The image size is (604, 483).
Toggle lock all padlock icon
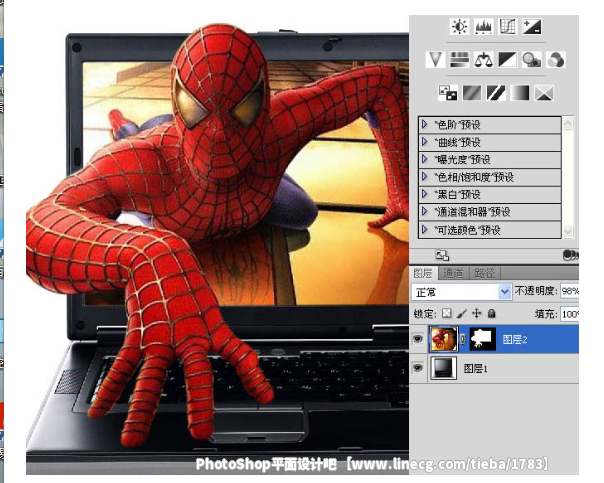[x=491, y=313]
